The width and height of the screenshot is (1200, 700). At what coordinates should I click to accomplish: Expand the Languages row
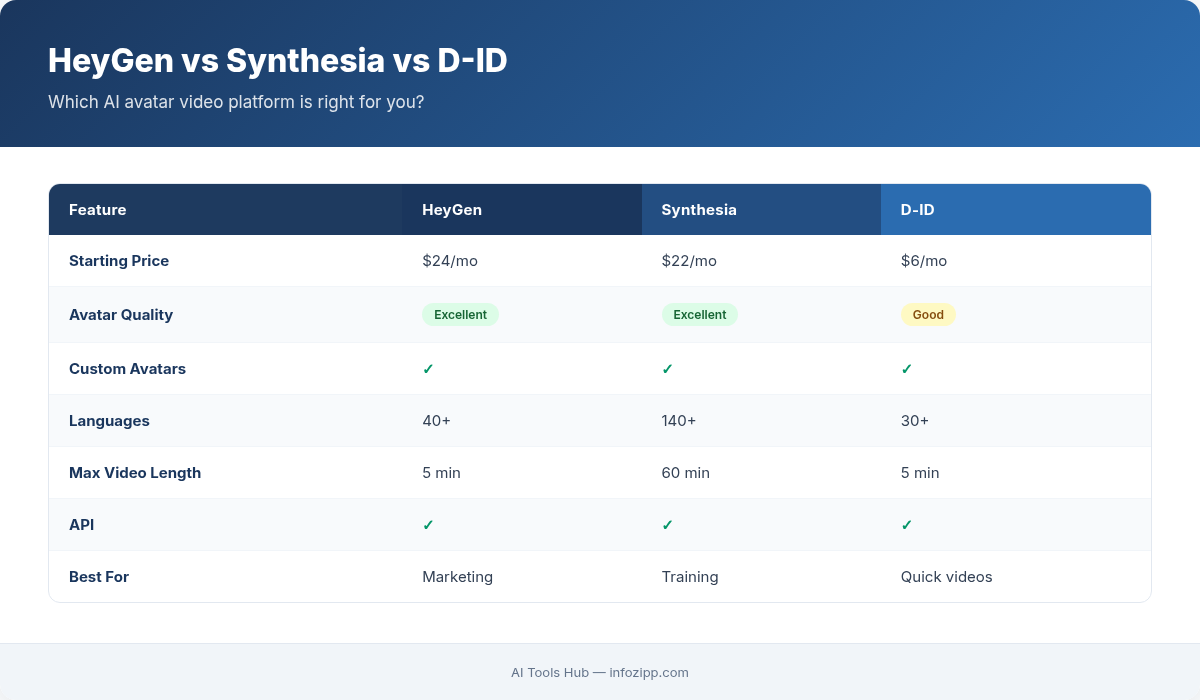110,420
